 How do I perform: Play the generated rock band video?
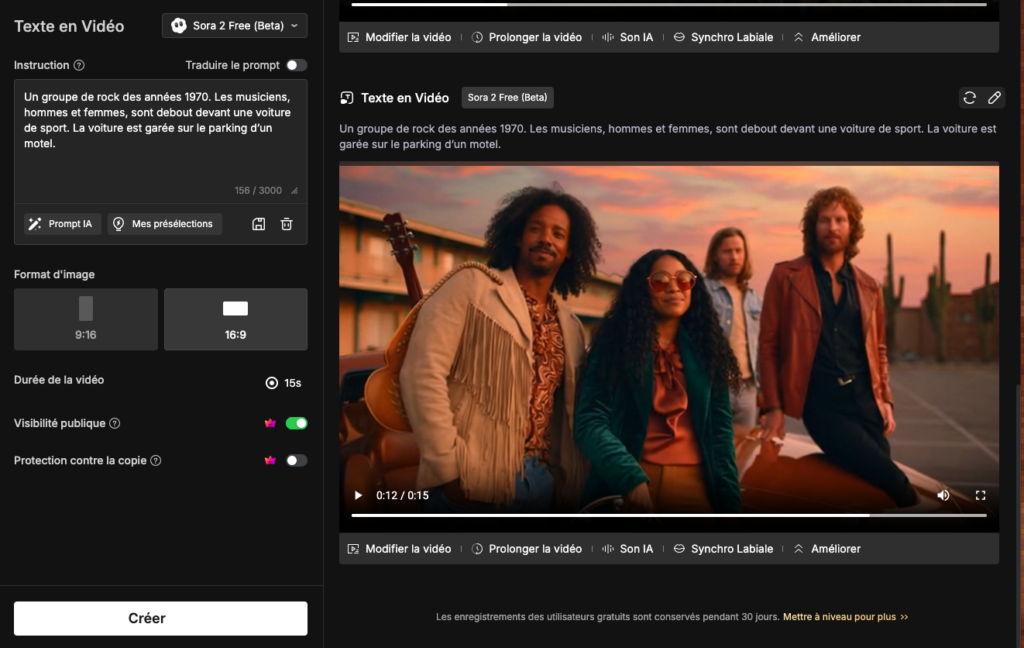[x=359, y=495]
